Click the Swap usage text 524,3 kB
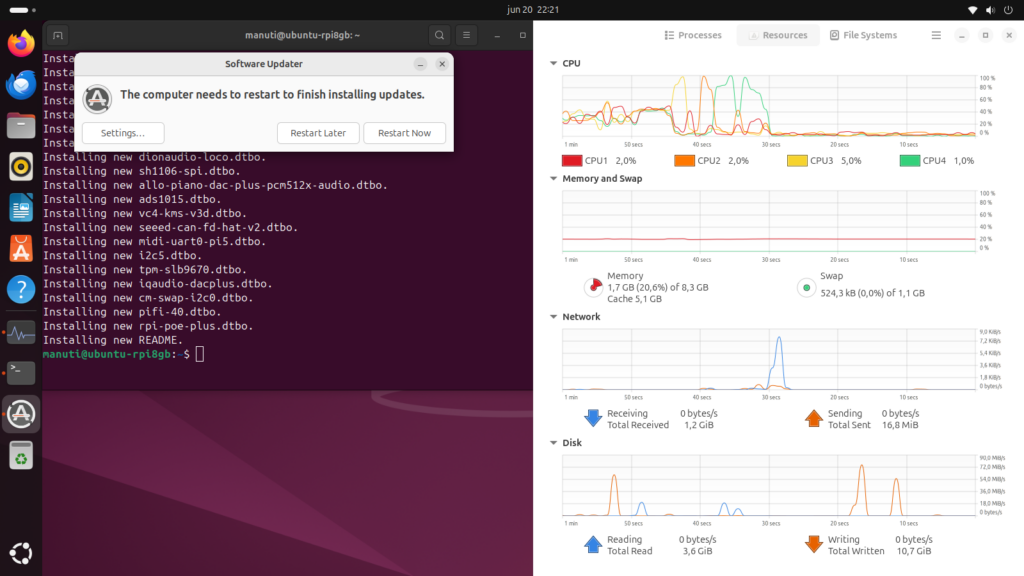This screenshot has height=576, width=1024. (x=872, y=293)
